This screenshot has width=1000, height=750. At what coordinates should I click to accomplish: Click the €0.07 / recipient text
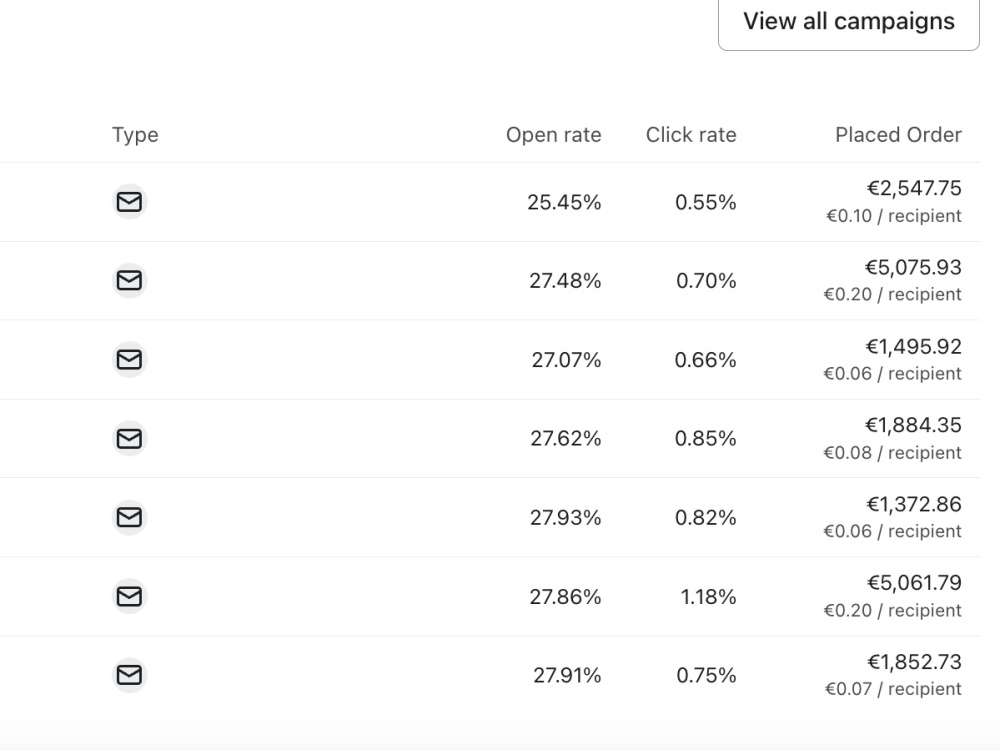(893, 689)
